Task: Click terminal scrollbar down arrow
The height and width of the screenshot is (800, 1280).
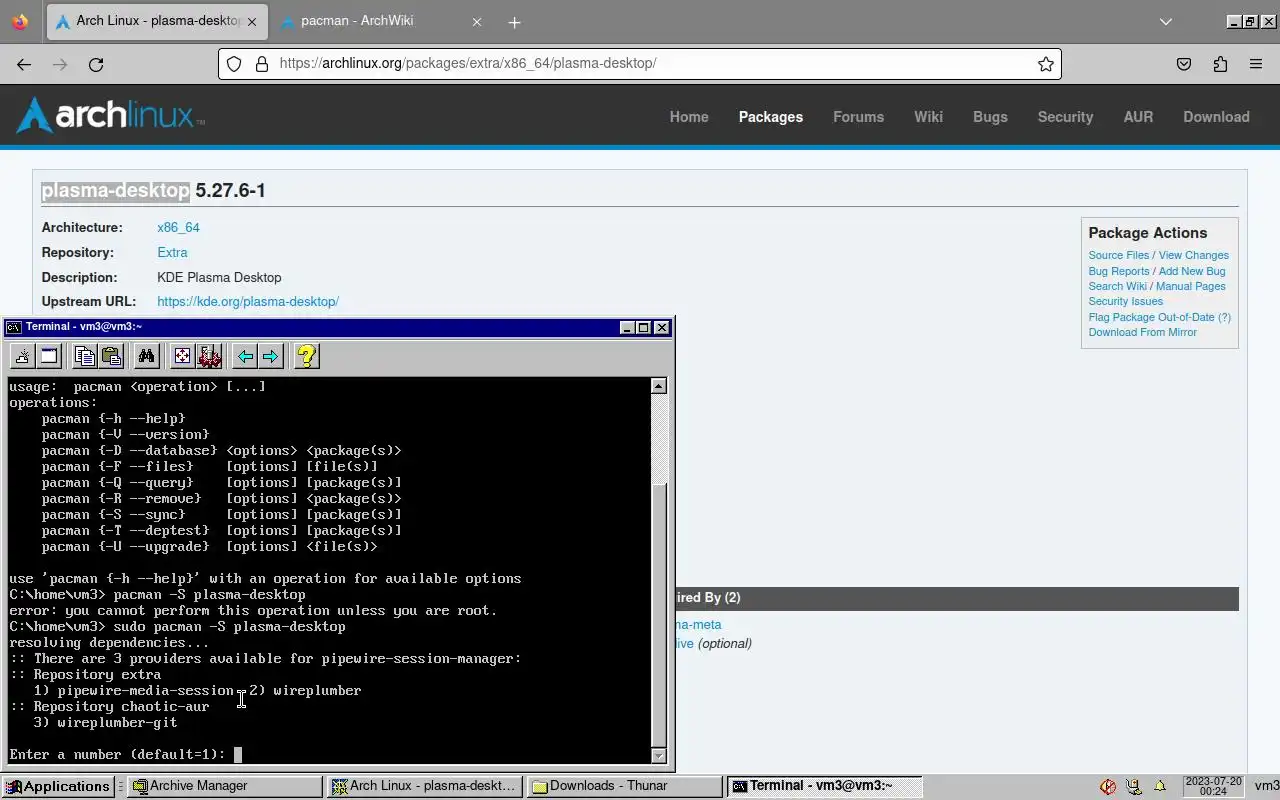Action: click(x=658, y=755)
